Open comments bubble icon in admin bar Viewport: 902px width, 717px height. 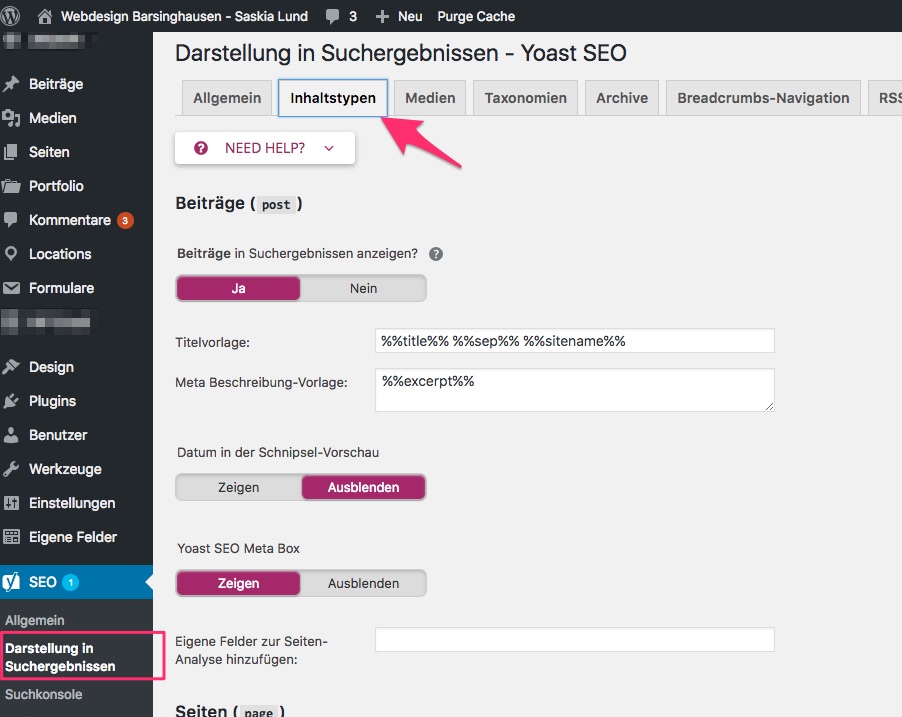click(x=331, y=17)
